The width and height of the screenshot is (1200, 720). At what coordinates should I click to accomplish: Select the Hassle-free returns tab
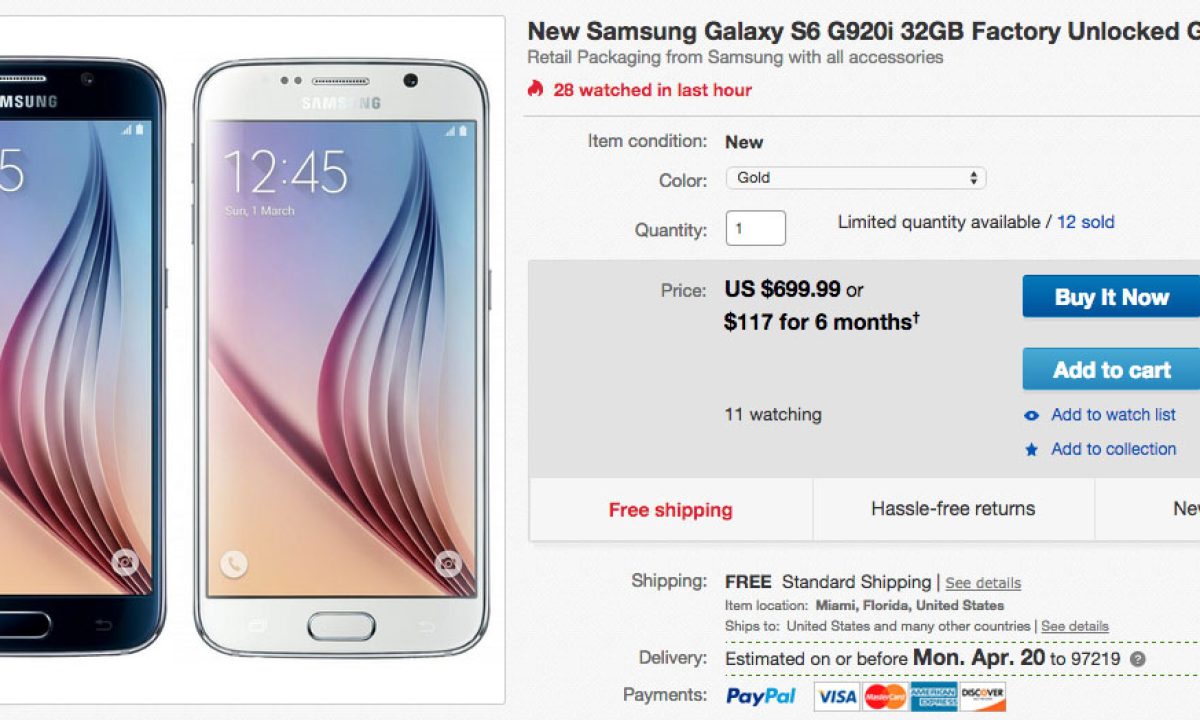[x=953, y=509]
